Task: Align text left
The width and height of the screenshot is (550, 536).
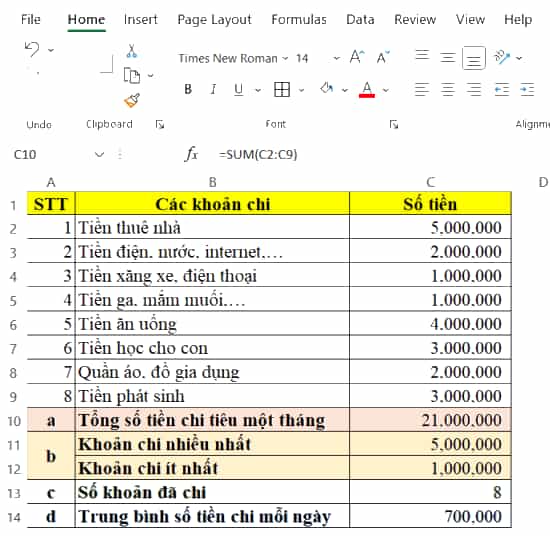Action: coord(422,89)
